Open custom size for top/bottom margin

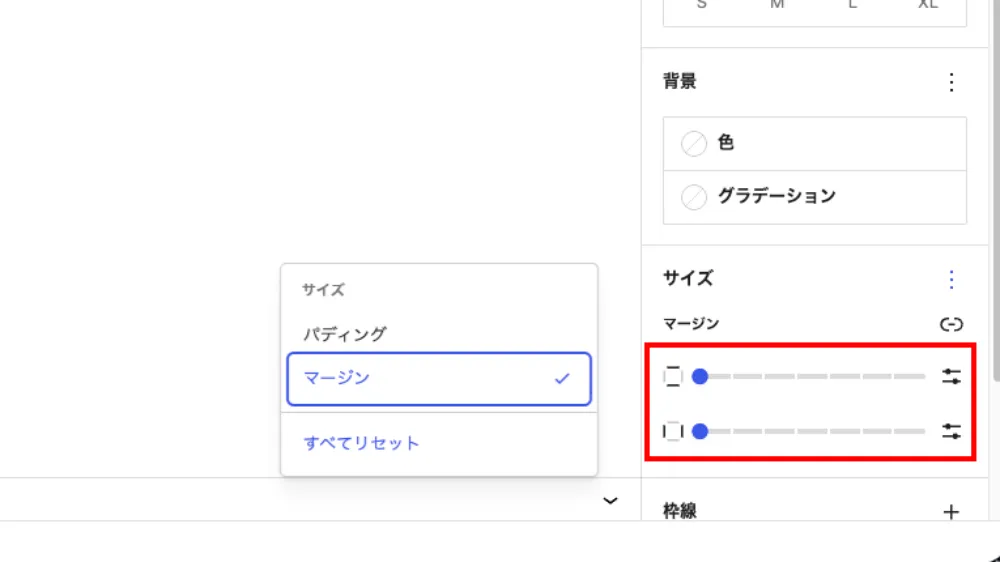coord(951,377)
